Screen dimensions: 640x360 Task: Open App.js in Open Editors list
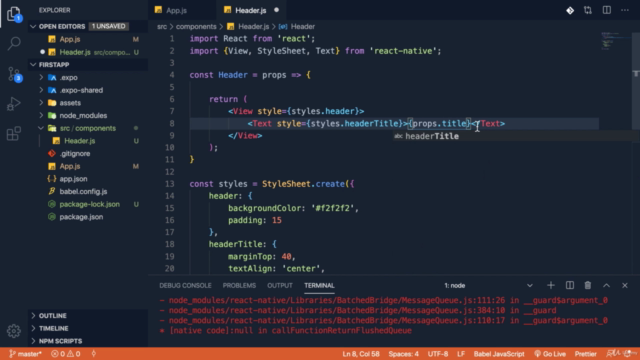[x=88, y=39]
